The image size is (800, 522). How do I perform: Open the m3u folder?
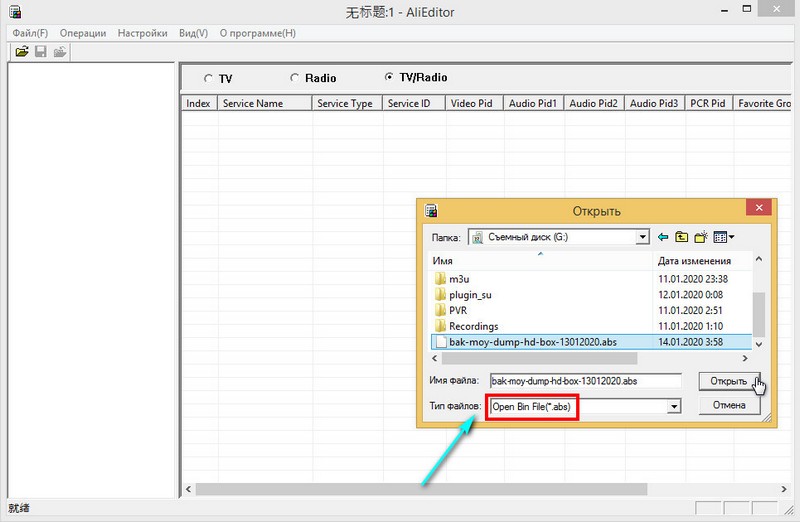click(x=459, y=279)
